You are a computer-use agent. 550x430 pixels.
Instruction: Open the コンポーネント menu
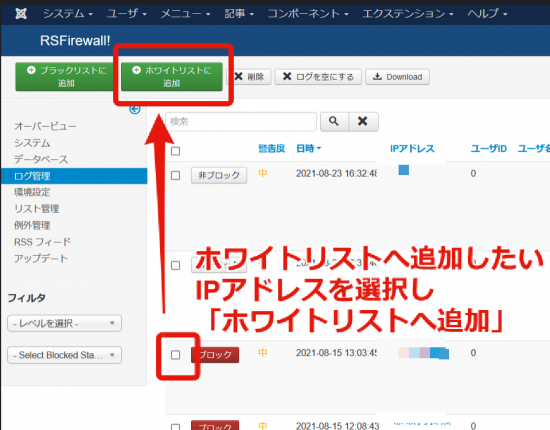pyautogui.click(x=308, y=14)
